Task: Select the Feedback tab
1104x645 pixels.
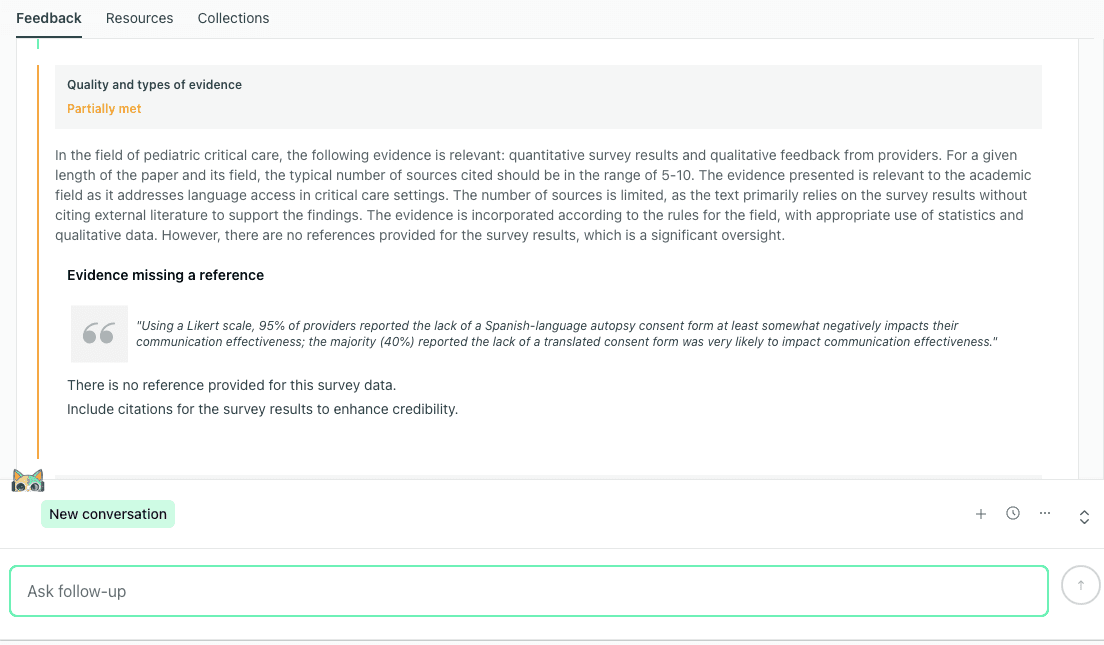Action: [x=48, y=18]
